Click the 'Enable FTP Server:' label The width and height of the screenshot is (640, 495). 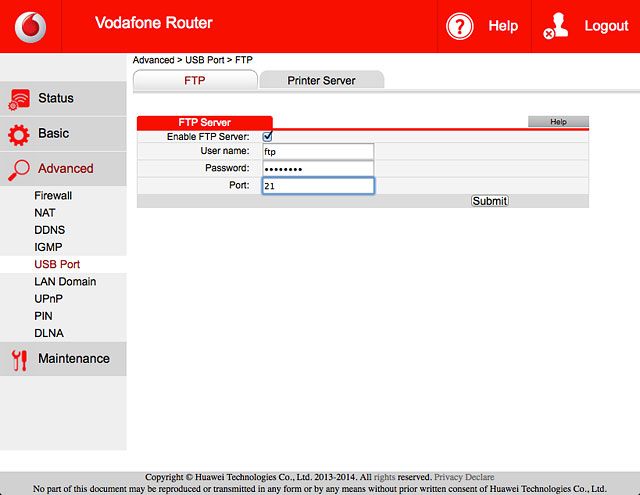pos(208,136)
